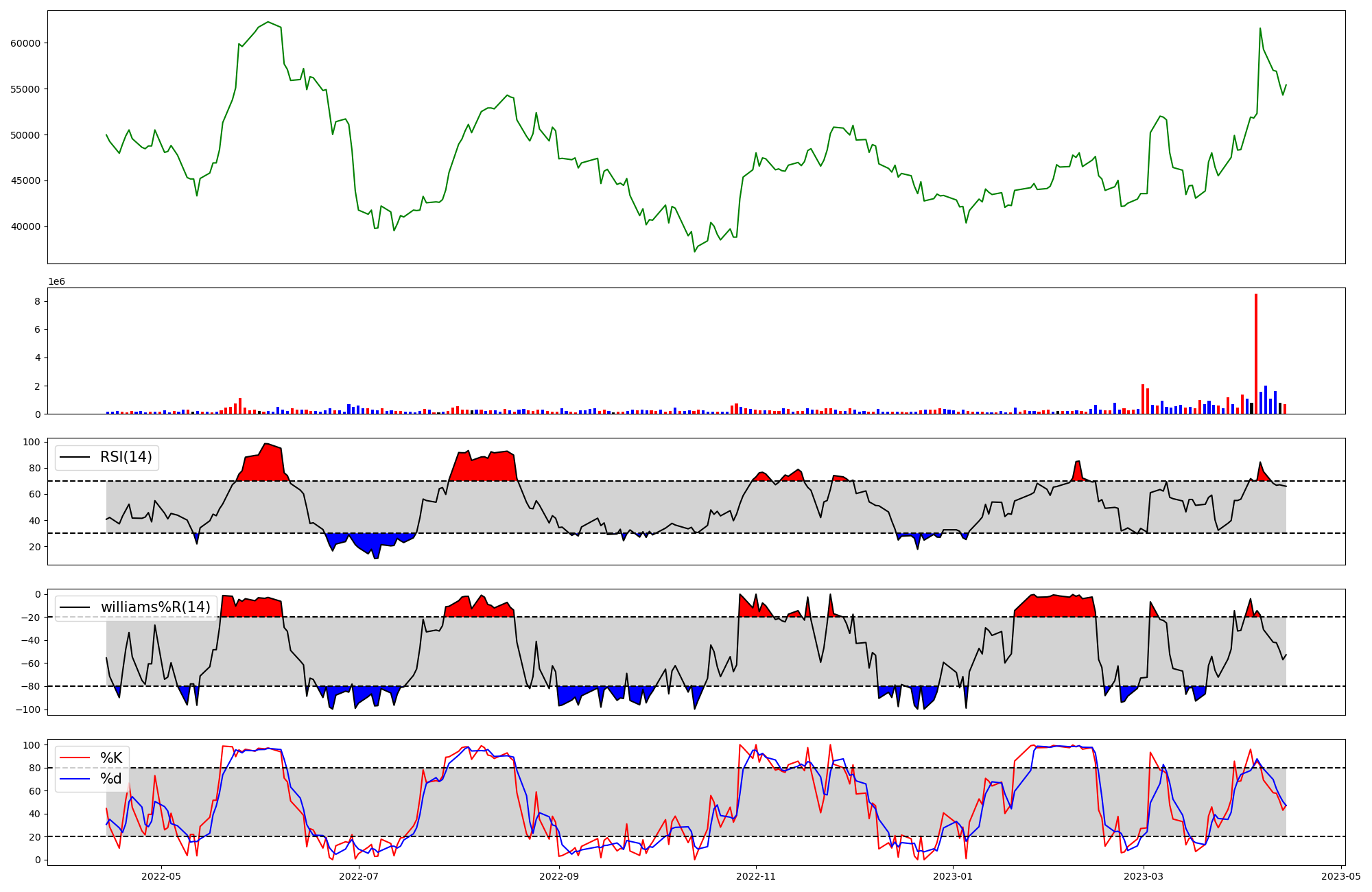Click the -100 Williams %R axis label
1372x892 pixels.
(x=28, y=709)
